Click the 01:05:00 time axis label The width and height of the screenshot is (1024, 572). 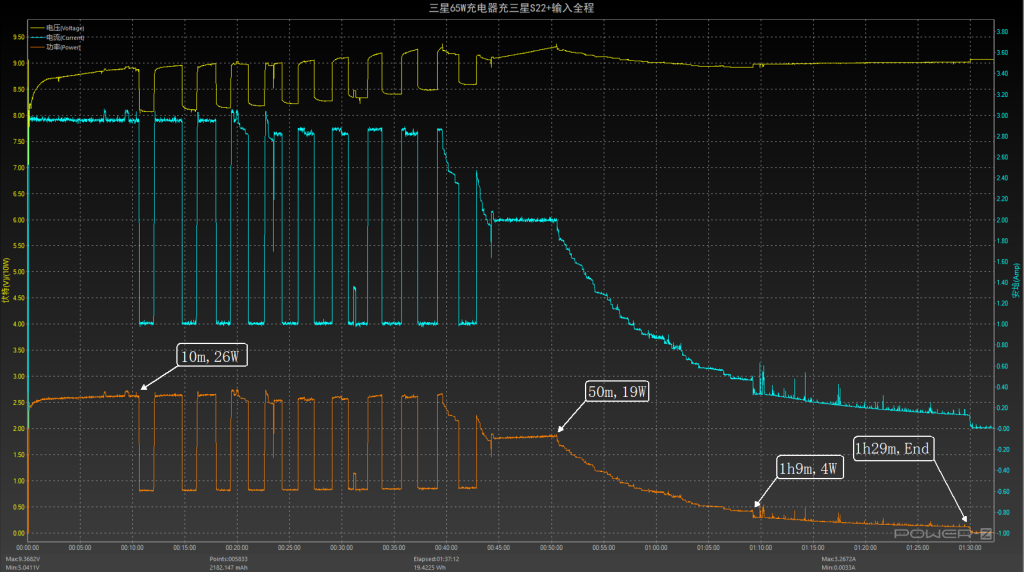tap(708, 548)
